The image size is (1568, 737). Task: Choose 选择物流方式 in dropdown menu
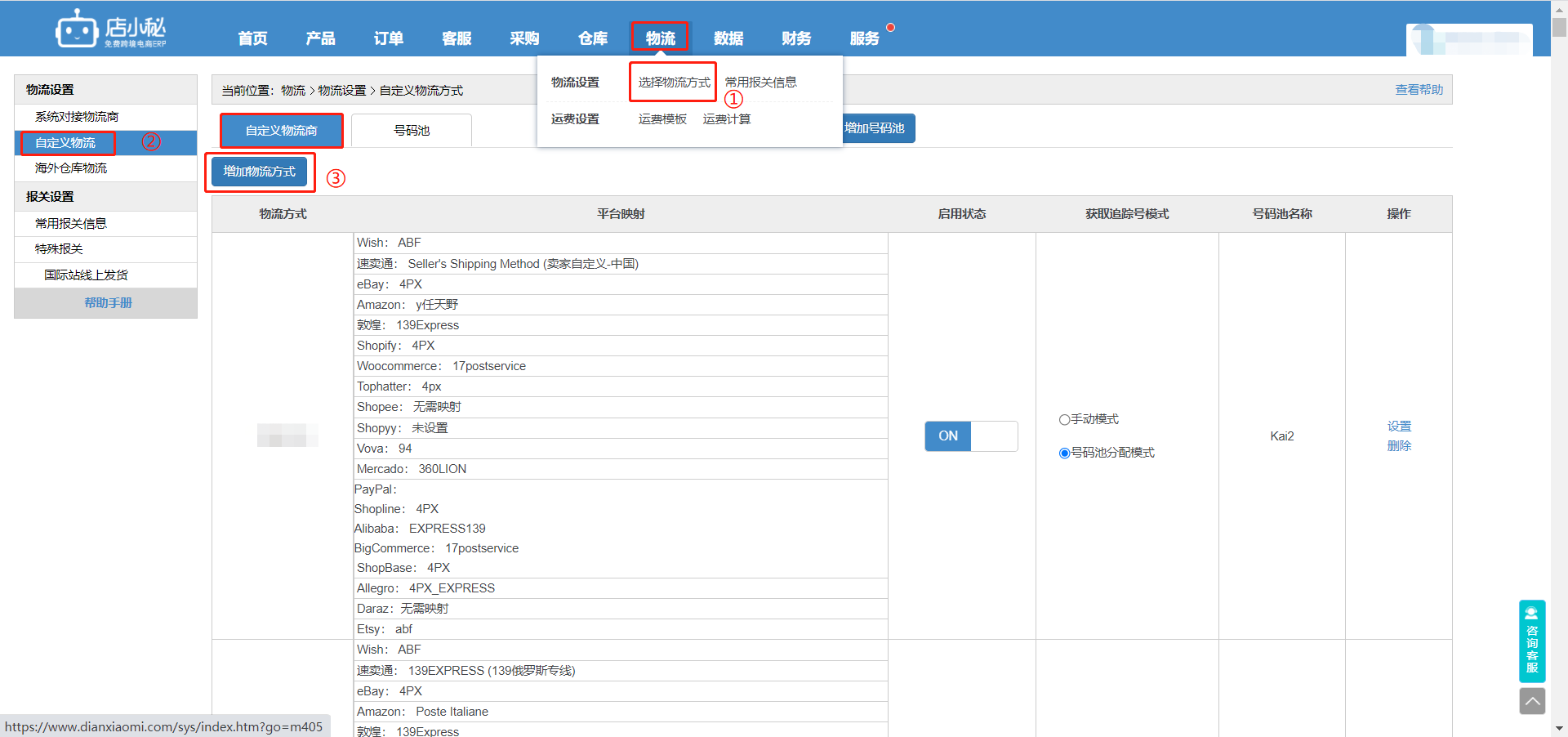click(x=675, y=83)
